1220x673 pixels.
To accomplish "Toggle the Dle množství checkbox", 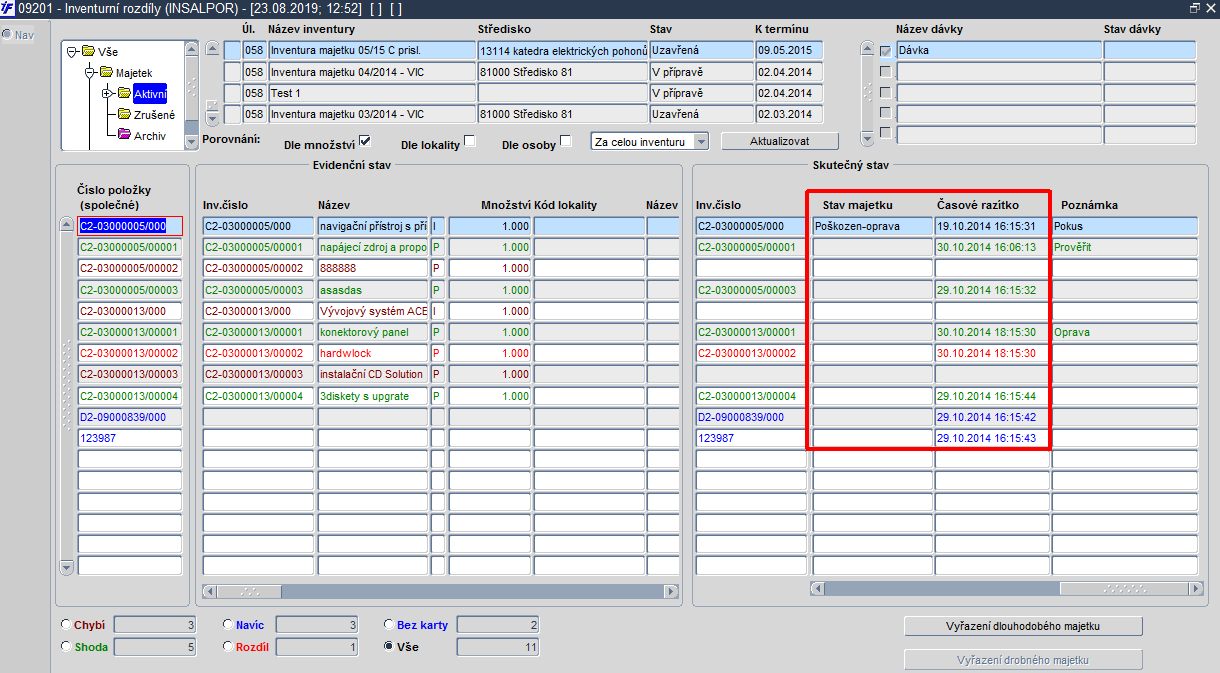I will click(x=365, y=140).
